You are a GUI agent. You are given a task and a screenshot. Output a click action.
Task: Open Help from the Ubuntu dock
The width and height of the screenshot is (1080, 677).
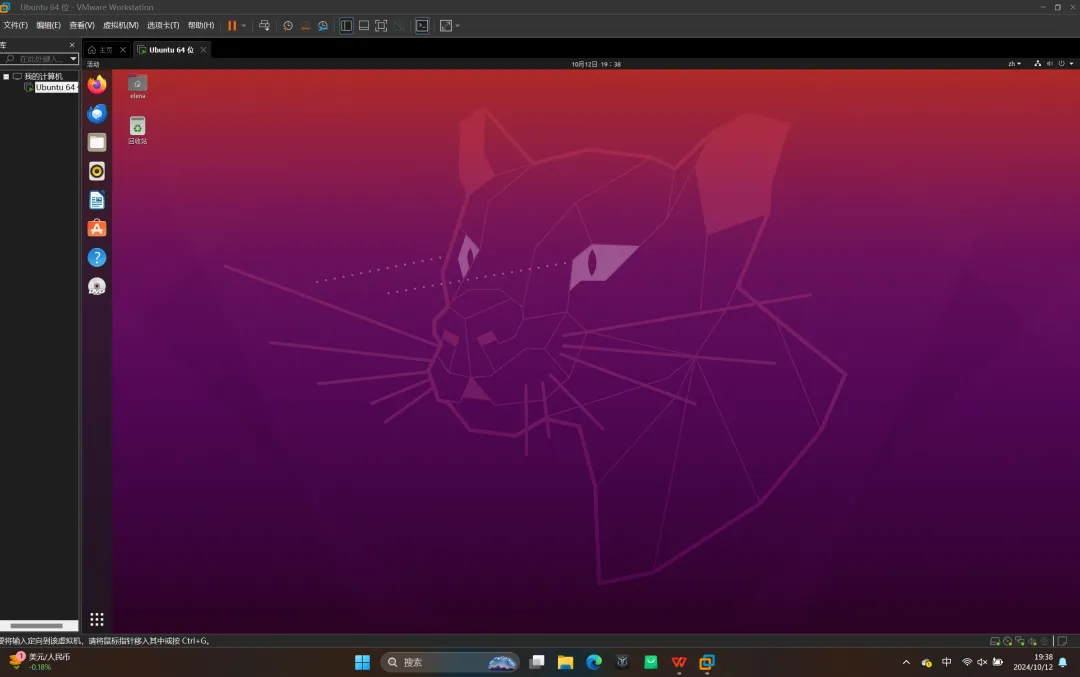97,258
